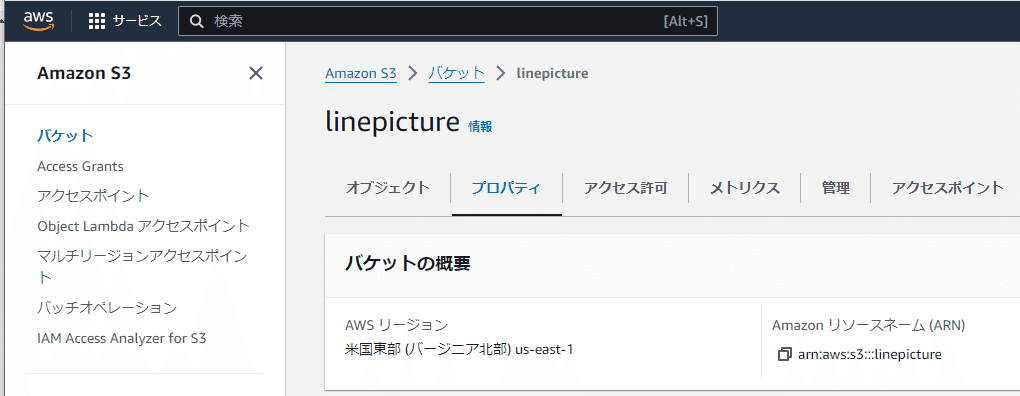The height and width of the screenshot is (396, 1020).
Task: Click the search input field
Action: tap(448, 21)
